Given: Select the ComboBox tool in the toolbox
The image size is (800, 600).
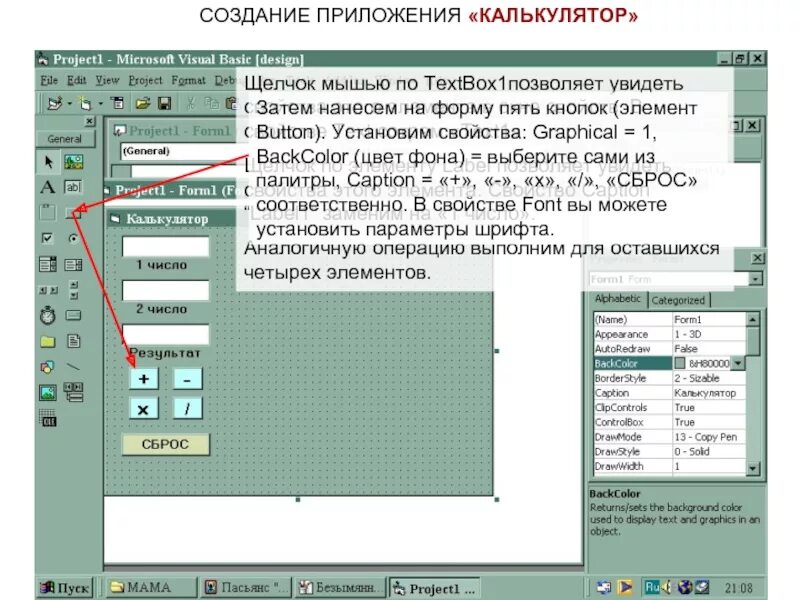Looking at the screenshot, I should (x=47, y=264).
